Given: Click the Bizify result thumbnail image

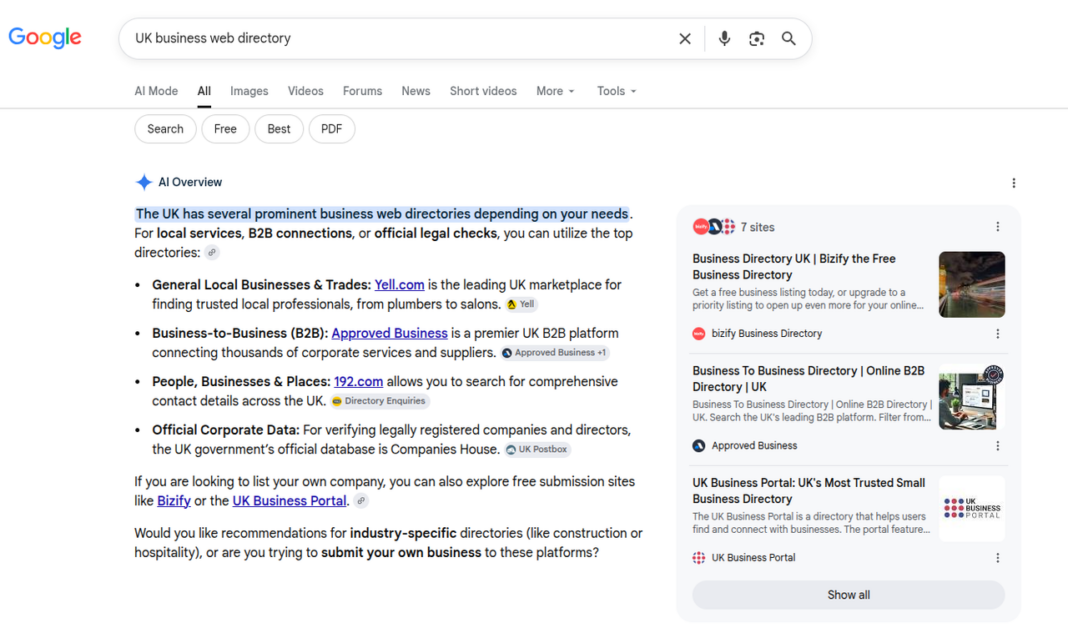Looking at the screenshot, I should pos(972,285).
